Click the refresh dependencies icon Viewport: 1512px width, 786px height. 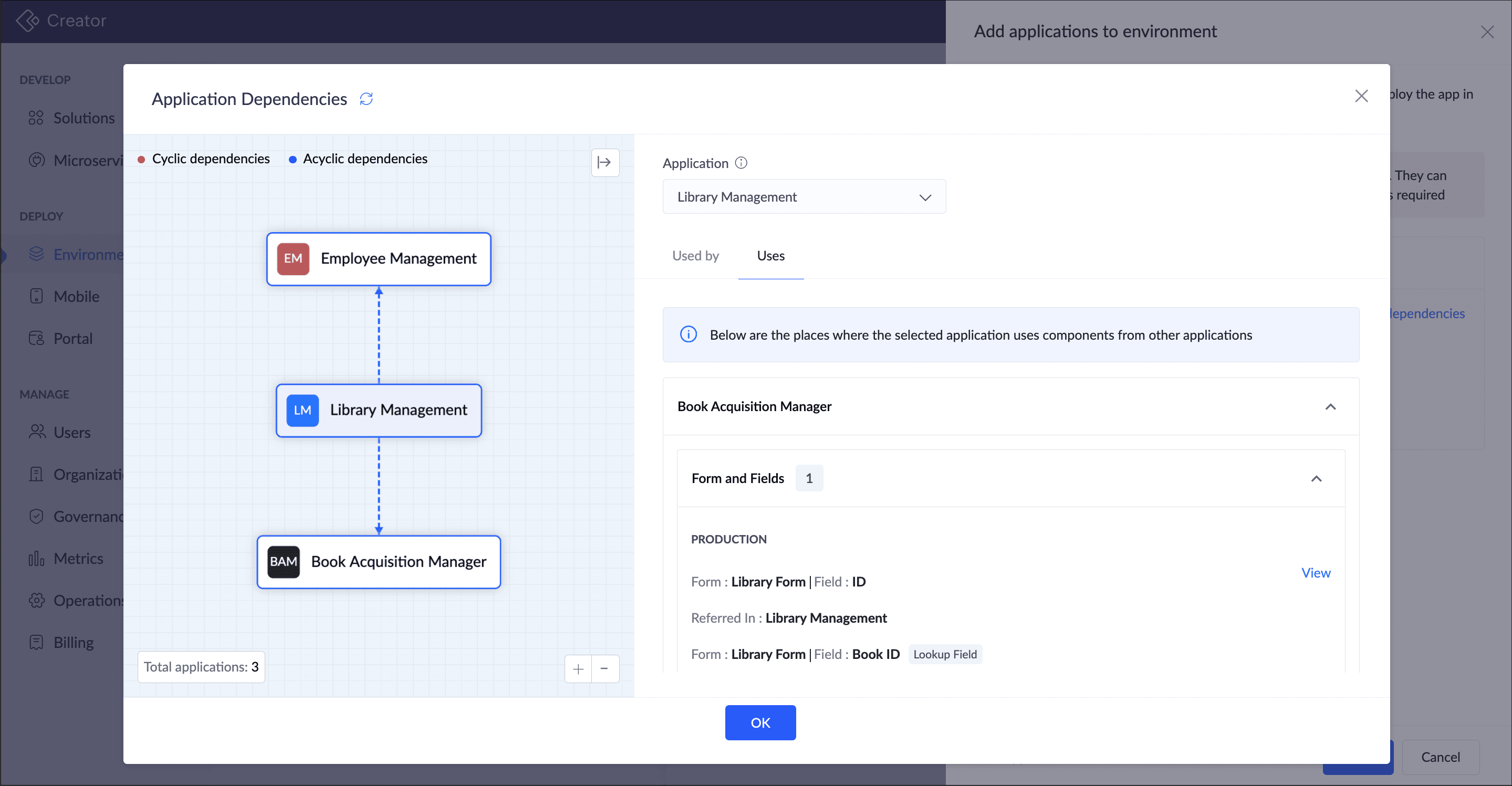coord(366,99)
